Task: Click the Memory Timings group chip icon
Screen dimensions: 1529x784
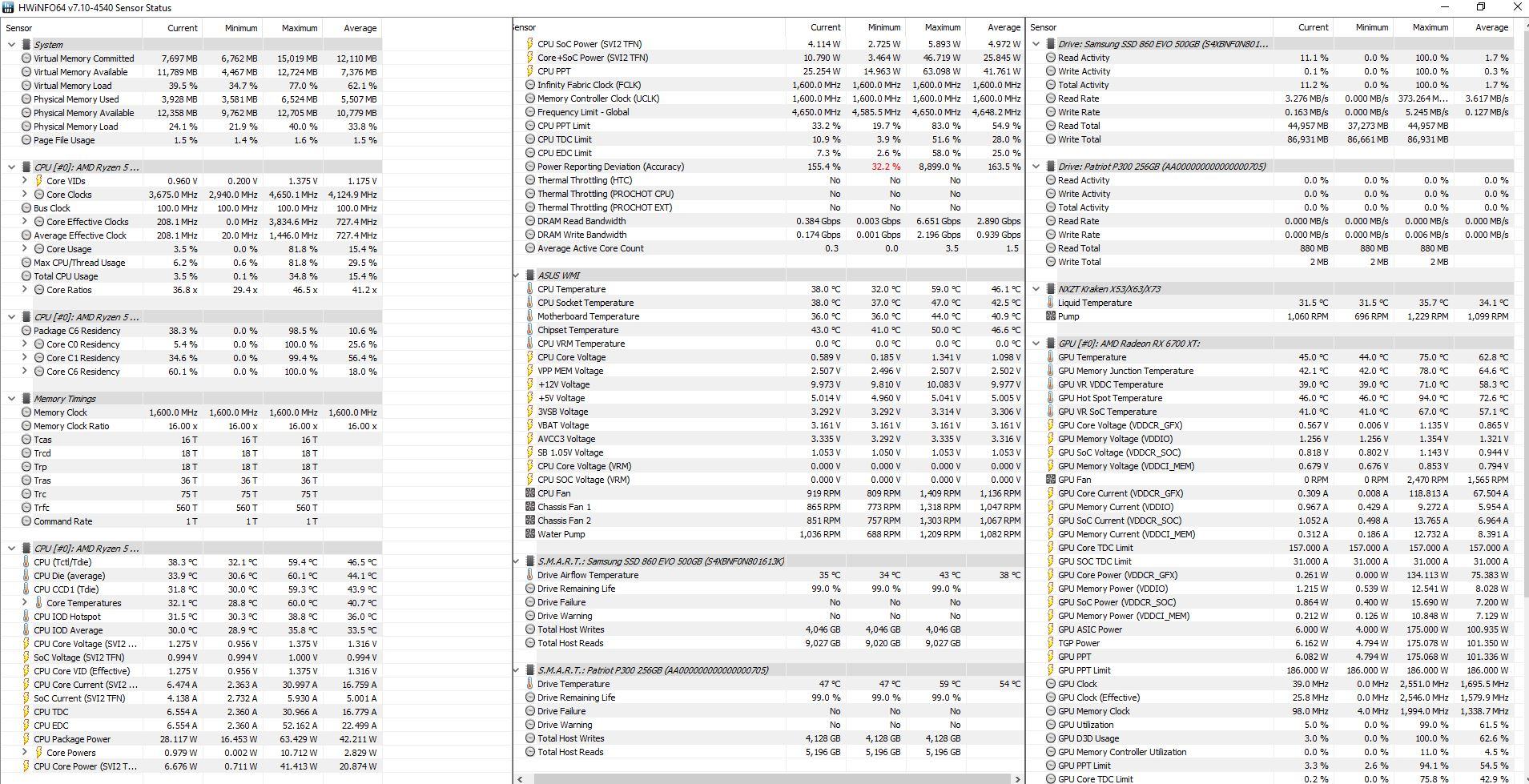Action: click(x=26, y=399)
